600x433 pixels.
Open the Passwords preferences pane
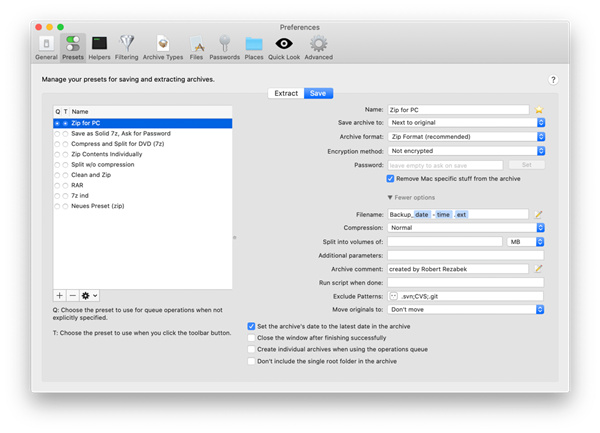(224, 47)
